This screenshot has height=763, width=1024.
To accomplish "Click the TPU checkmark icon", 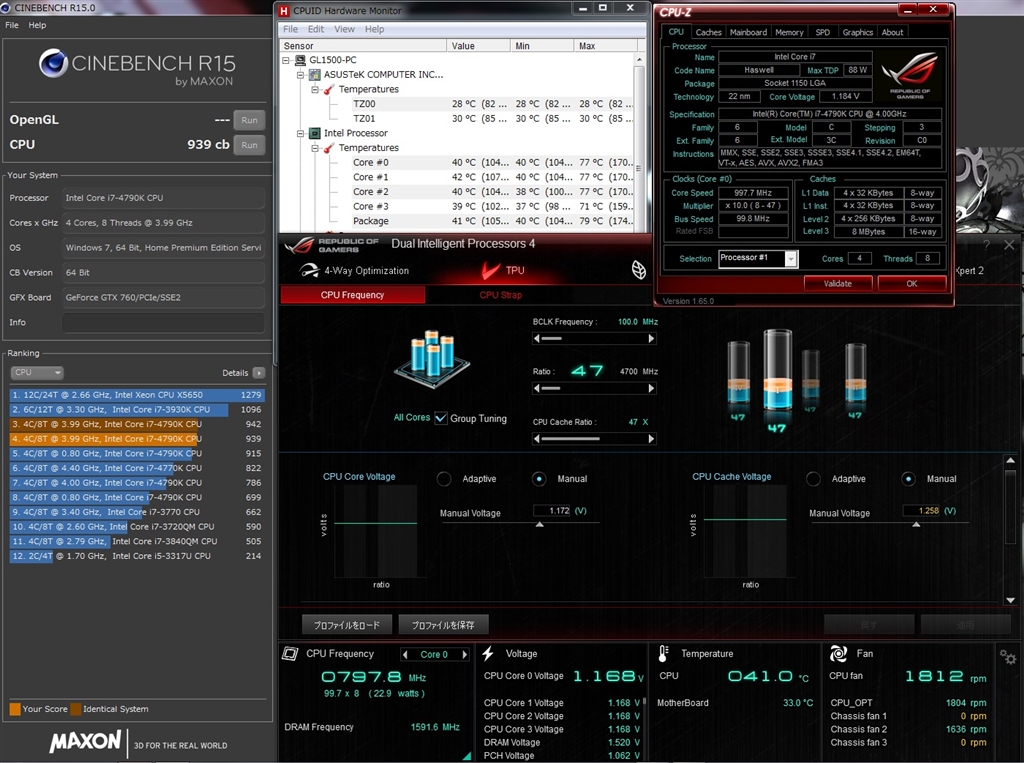I will [490, 270].
